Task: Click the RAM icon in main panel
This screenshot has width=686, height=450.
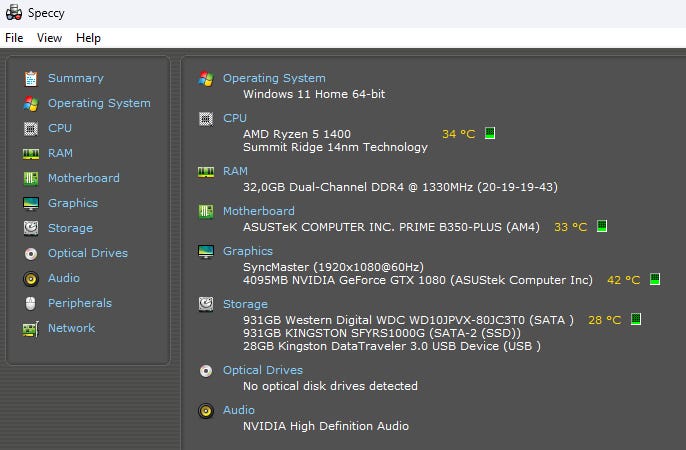Action: (206, 172)
